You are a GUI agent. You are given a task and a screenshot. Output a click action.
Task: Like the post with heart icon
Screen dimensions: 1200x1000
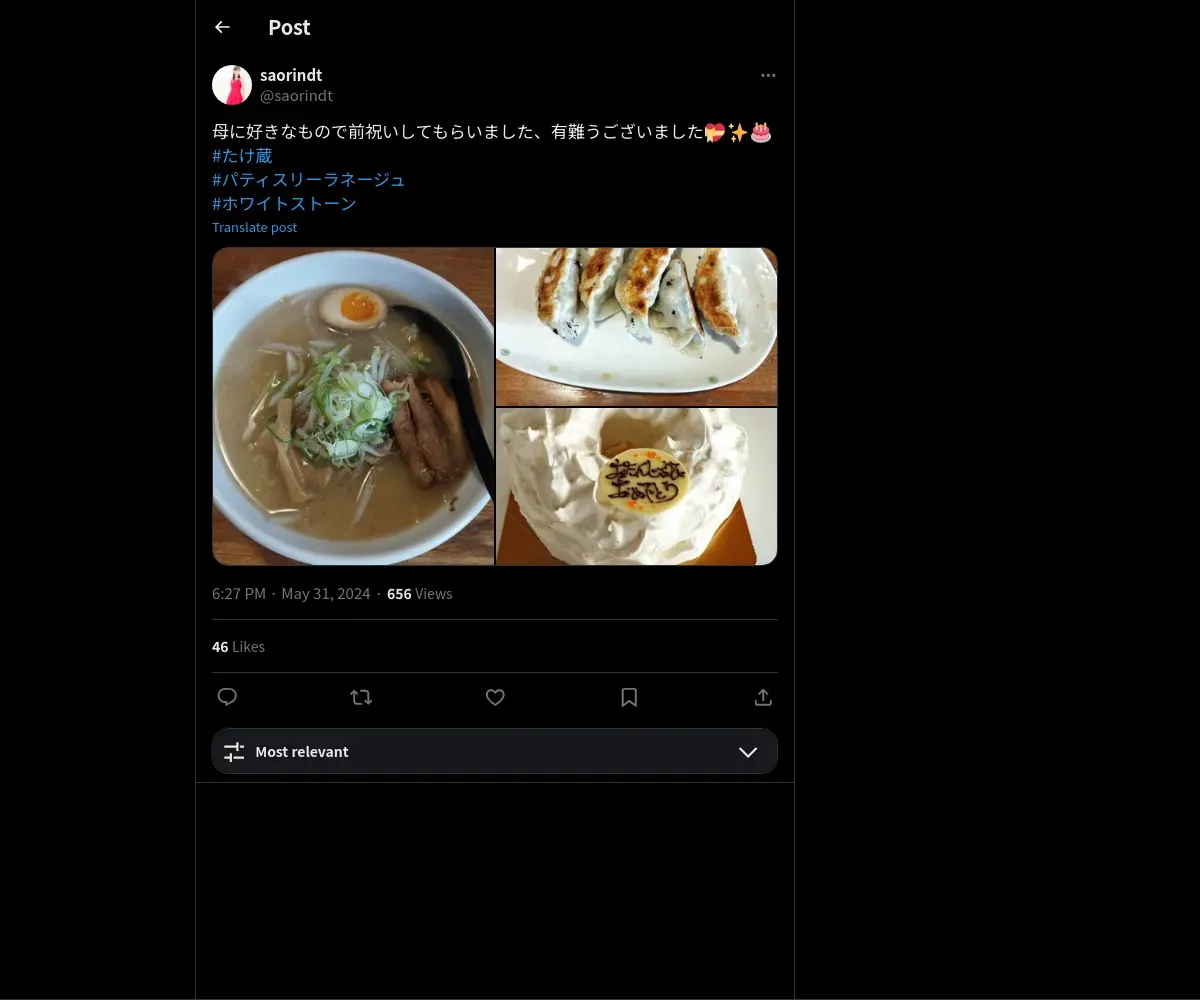tap(495, 697)
